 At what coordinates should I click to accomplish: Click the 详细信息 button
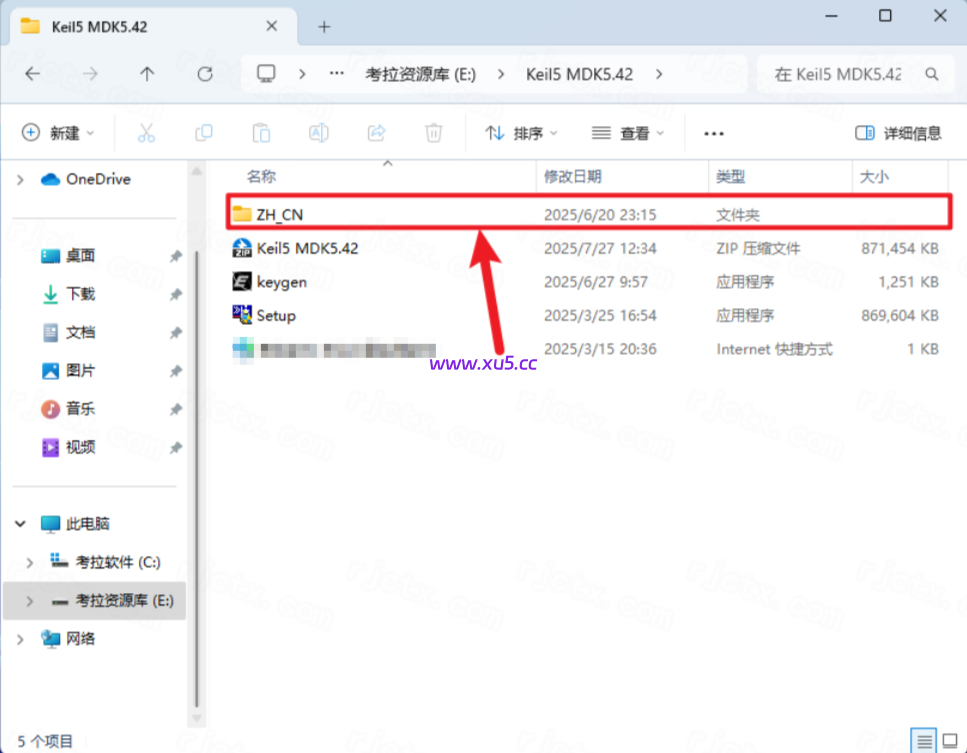click(903, 132)
